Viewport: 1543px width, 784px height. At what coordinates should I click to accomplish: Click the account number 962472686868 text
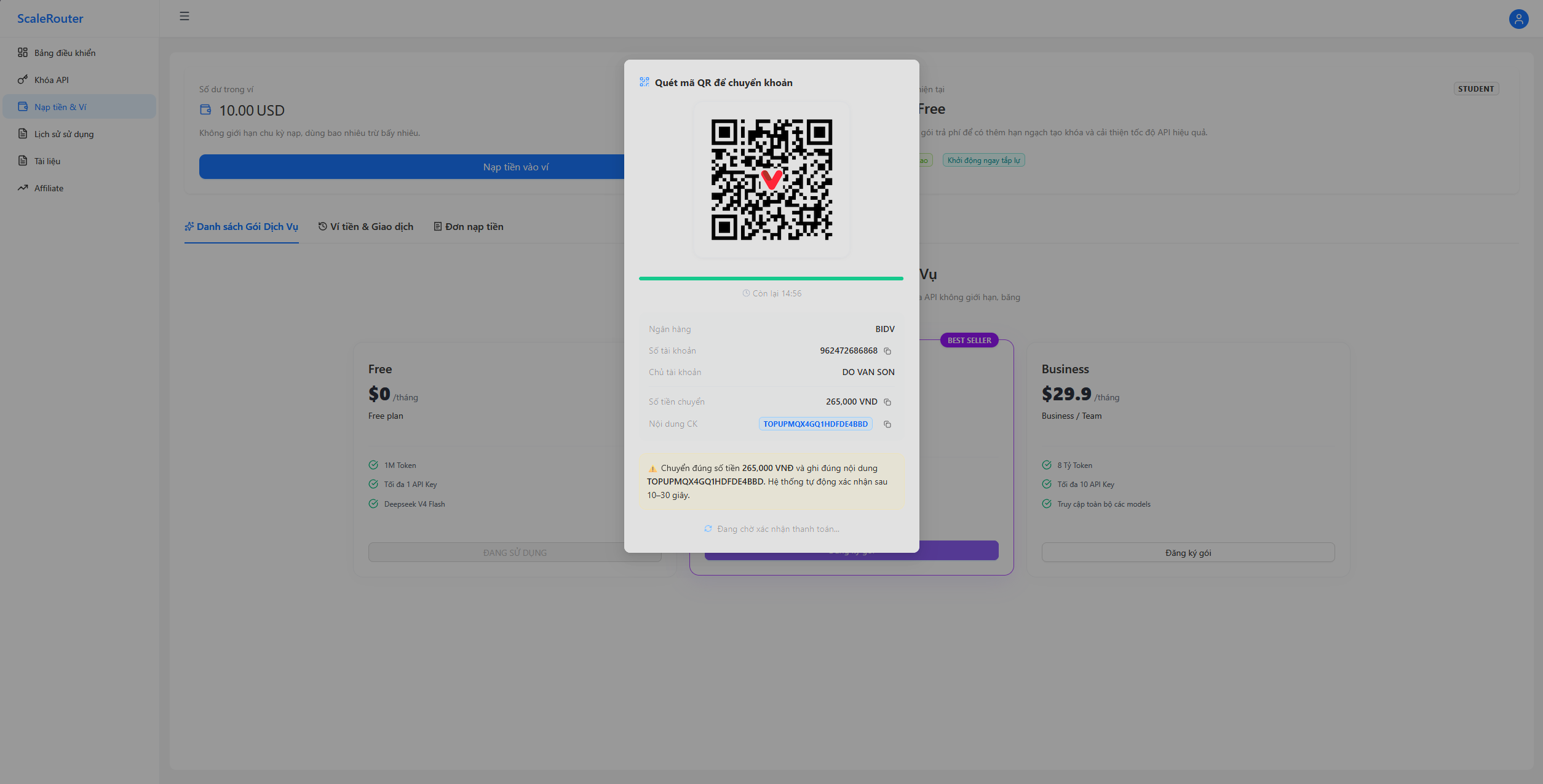pos(849,351)
